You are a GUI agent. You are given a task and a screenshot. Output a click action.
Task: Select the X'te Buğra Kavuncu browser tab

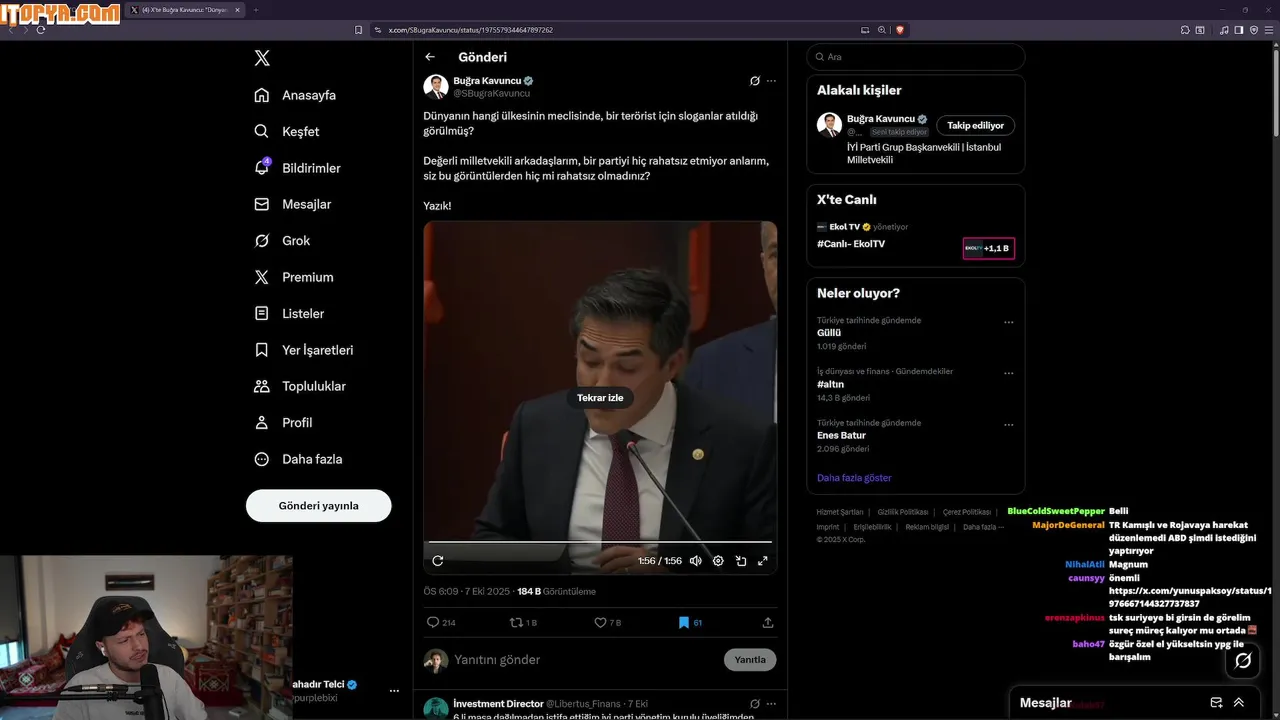coord(185,10)
